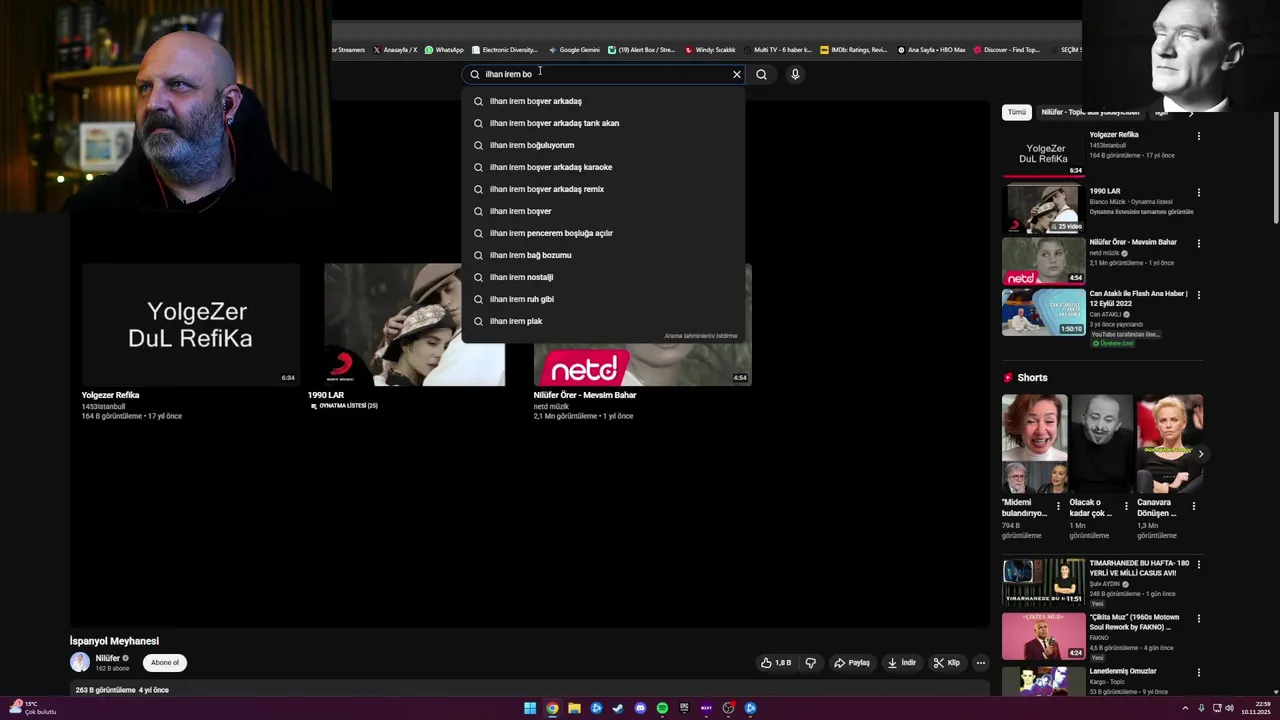Show more filter chips with arrow

pyautogui.click(x=1190, y=113)
